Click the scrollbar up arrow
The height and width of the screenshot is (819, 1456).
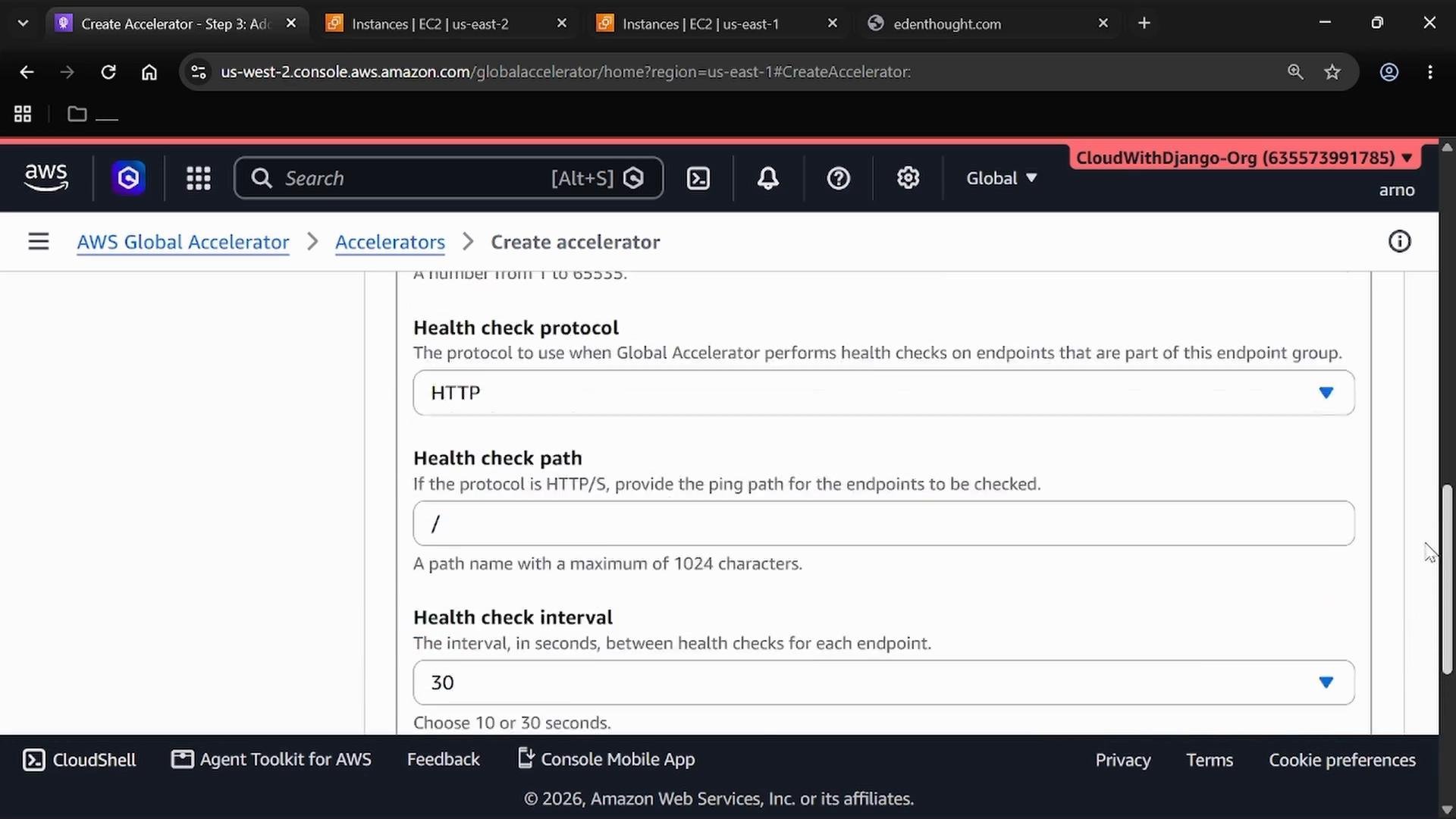tap(1447, 146)
